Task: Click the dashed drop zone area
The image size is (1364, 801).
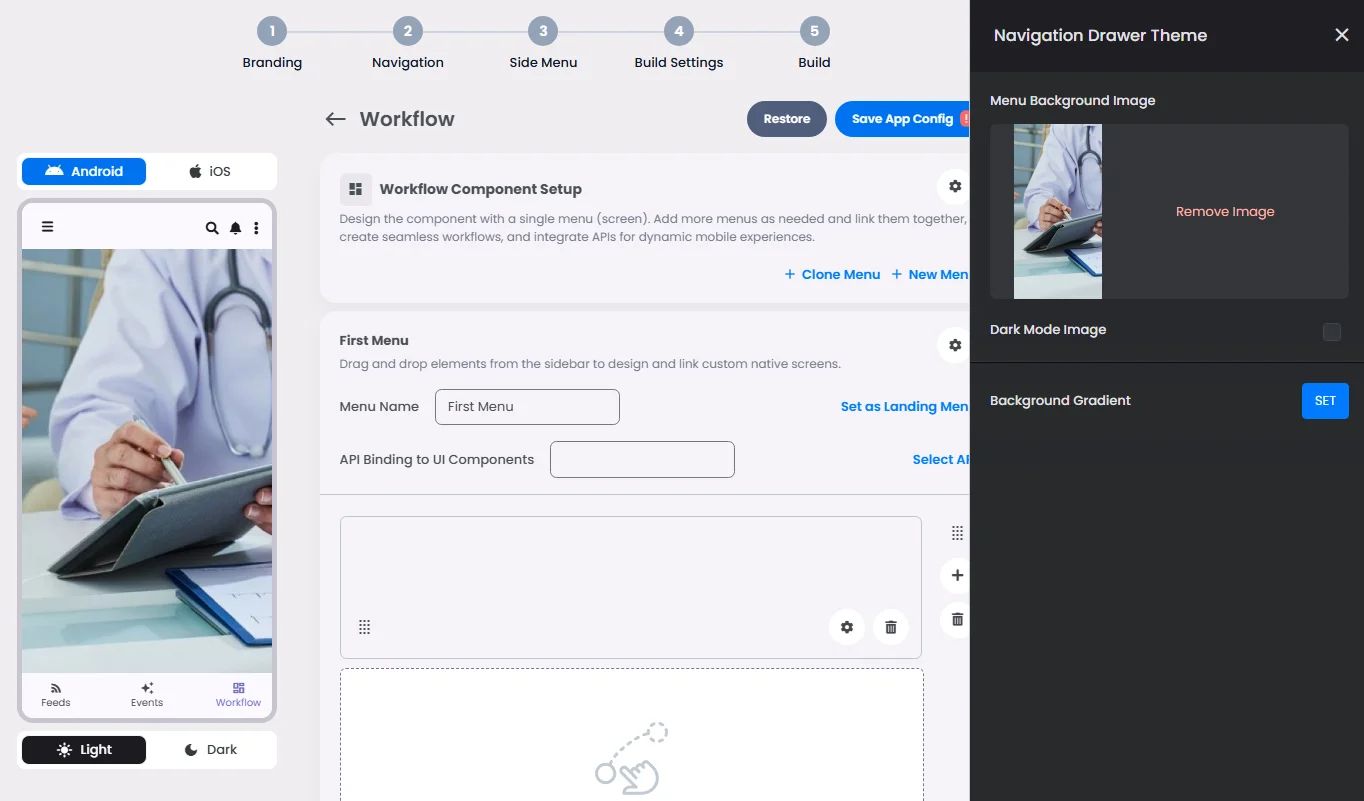Action: [x=631, y=735]
